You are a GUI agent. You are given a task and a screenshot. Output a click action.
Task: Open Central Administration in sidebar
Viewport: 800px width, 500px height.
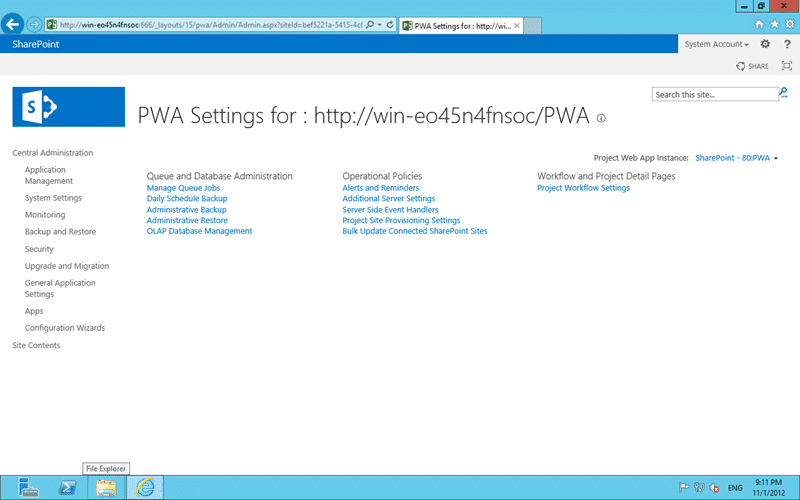click(53, 153)
